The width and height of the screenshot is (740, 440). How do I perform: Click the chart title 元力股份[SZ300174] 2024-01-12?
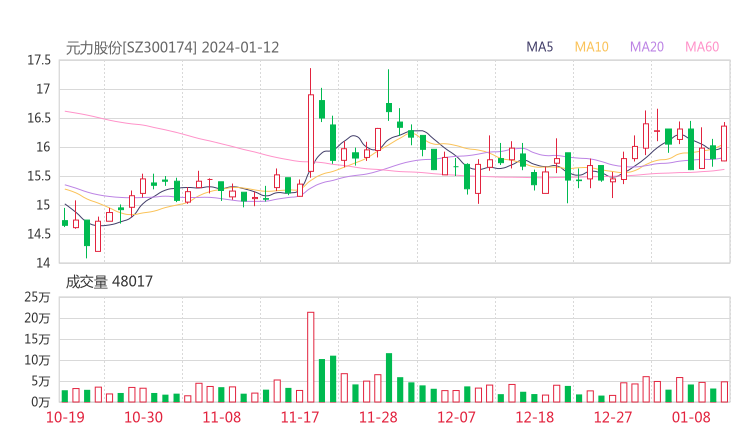point(172,48)
